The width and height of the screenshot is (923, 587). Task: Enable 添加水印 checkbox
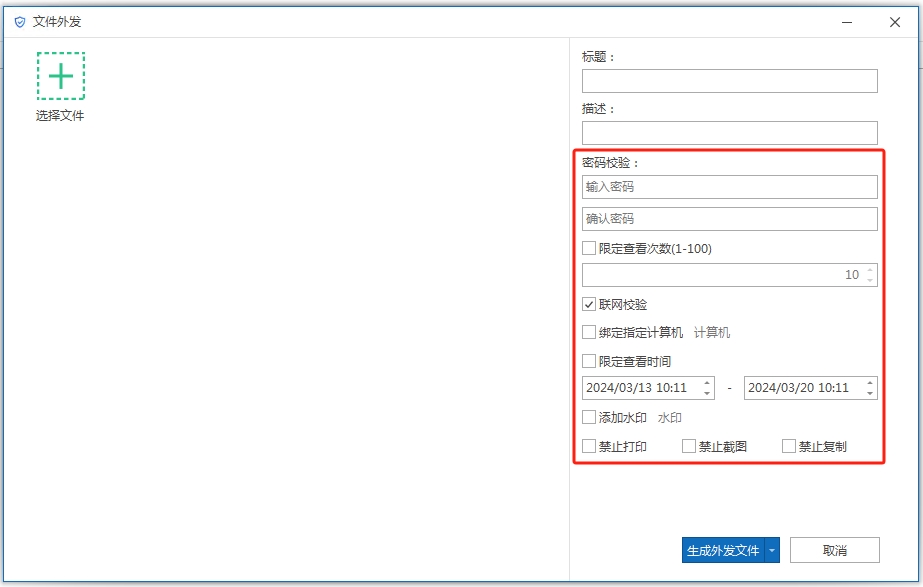point(588,417)
